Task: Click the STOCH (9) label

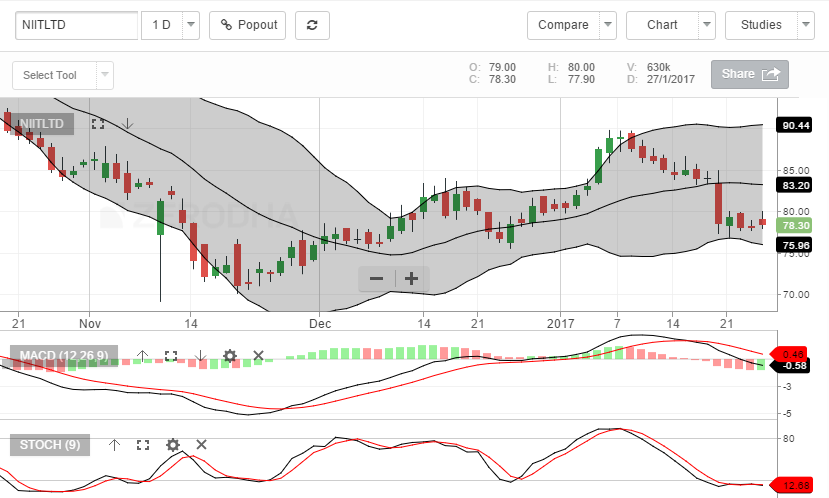Action: coord(50,445)
